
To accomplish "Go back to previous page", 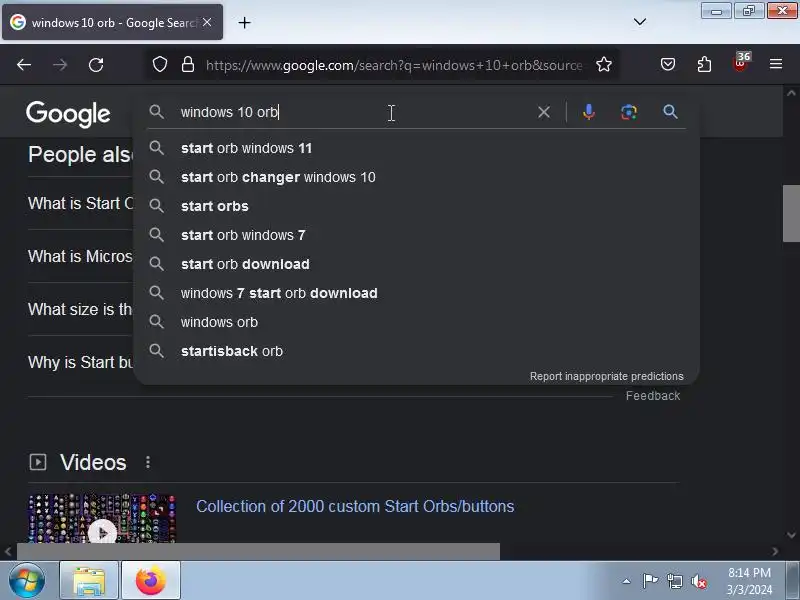I will click(24, 65).
